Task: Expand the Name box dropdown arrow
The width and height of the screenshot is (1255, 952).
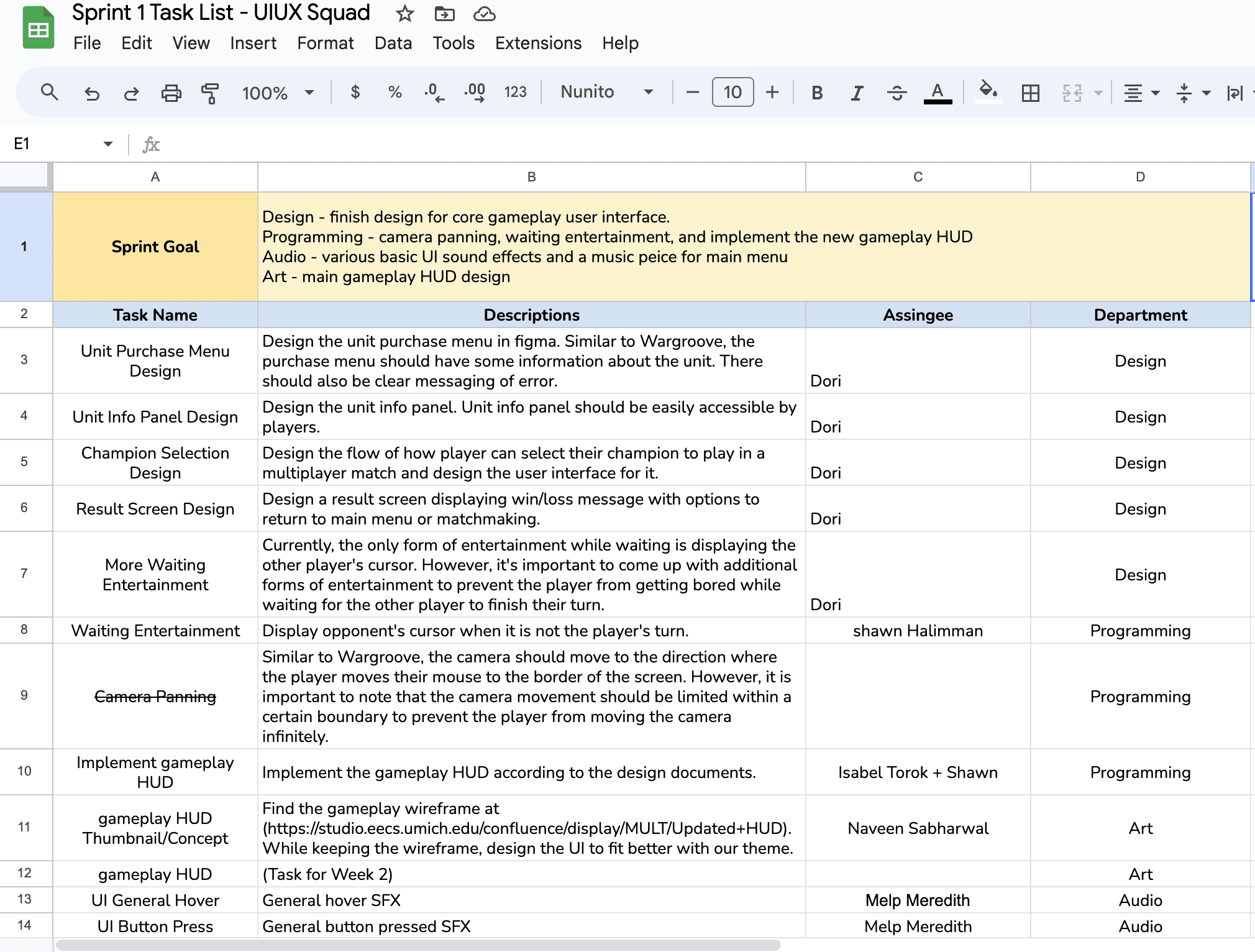Action: [x=107, y=144]
